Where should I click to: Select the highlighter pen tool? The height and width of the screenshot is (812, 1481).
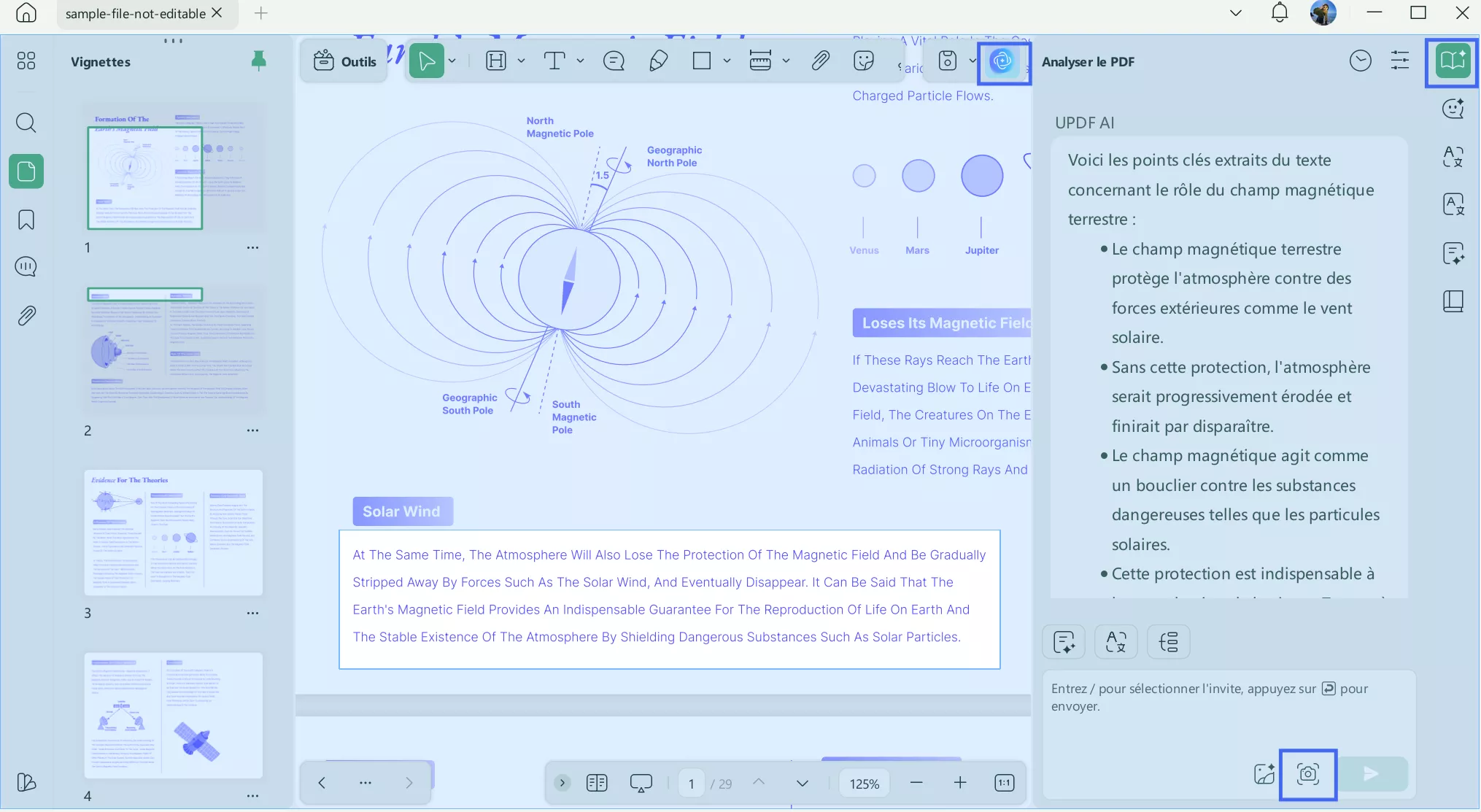pyautogui.click(x=658, y=61)
